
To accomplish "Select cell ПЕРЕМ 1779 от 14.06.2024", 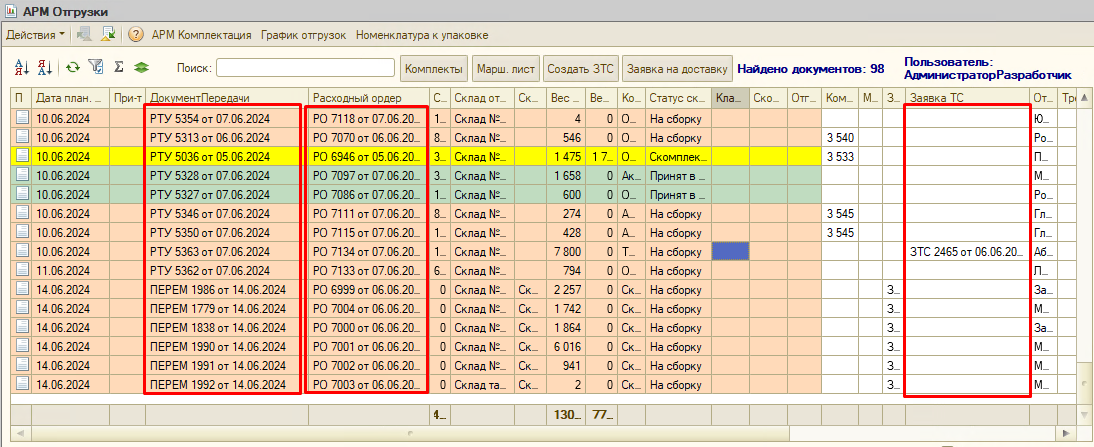I will pos(227,308).
